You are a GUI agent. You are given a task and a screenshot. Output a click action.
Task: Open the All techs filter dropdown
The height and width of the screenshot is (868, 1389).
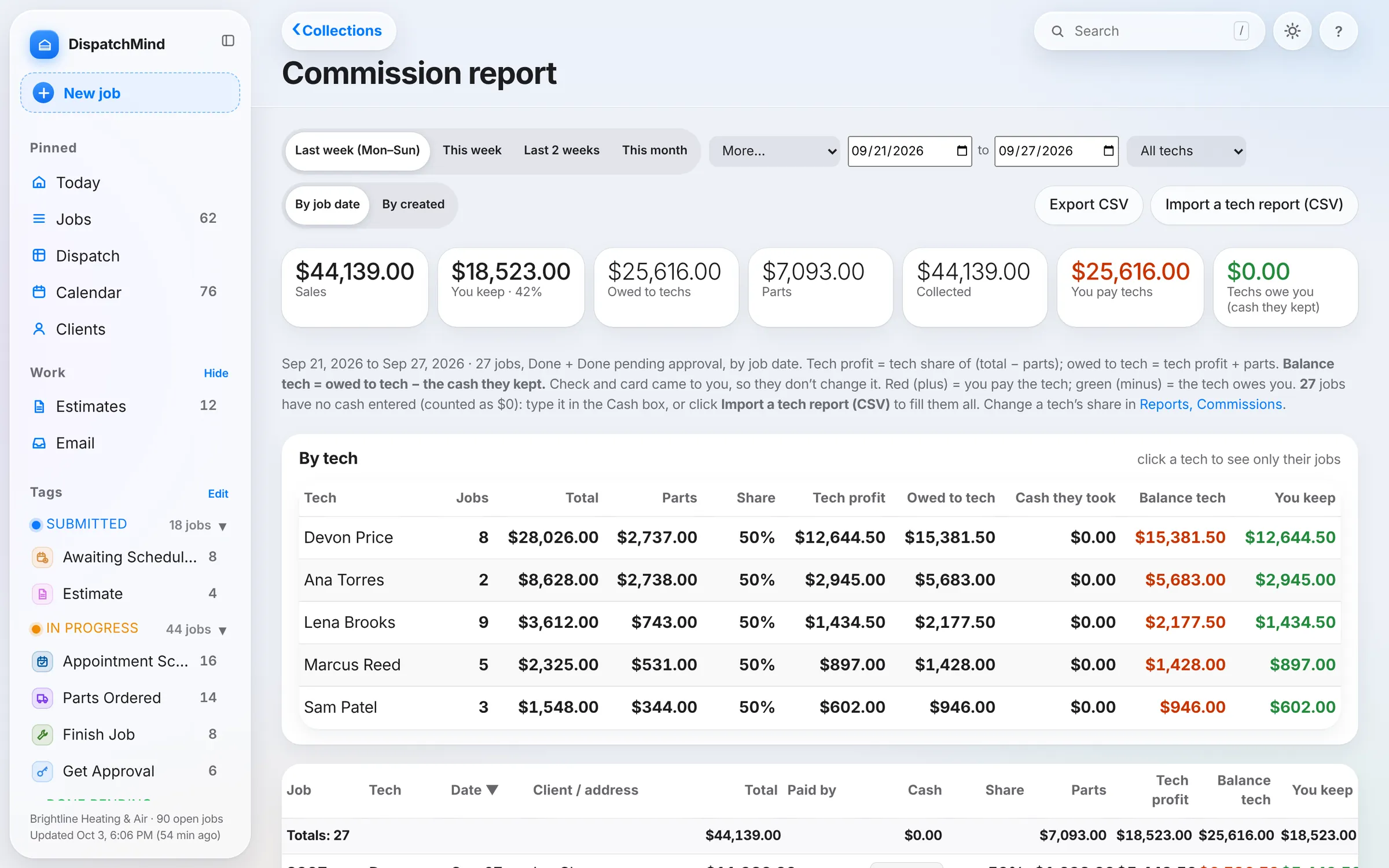(1186, 151)
